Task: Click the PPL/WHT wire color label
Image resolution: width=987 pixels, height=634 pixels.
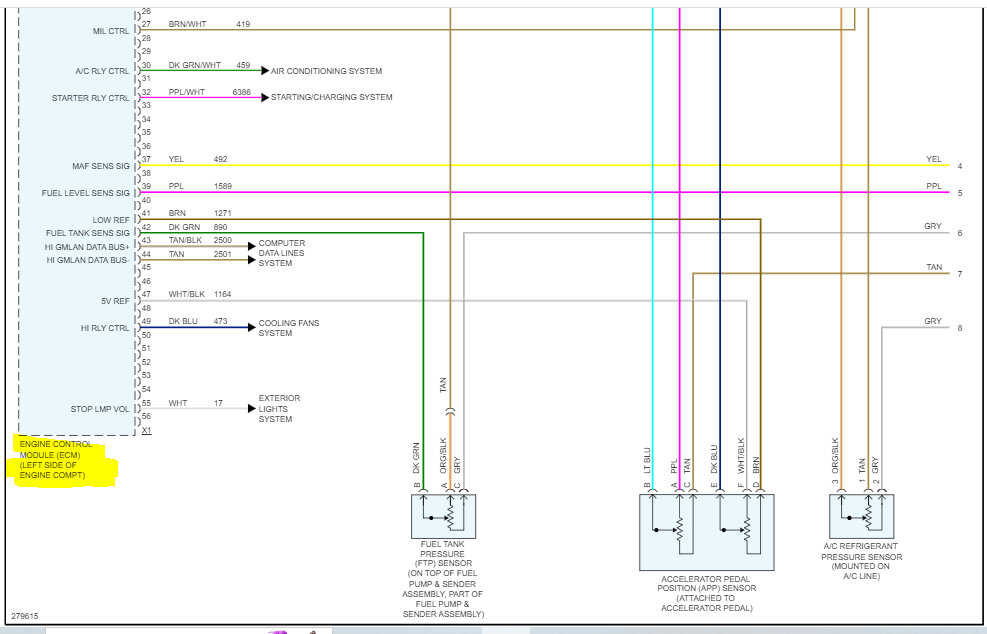Action: (x=186, y=92)
